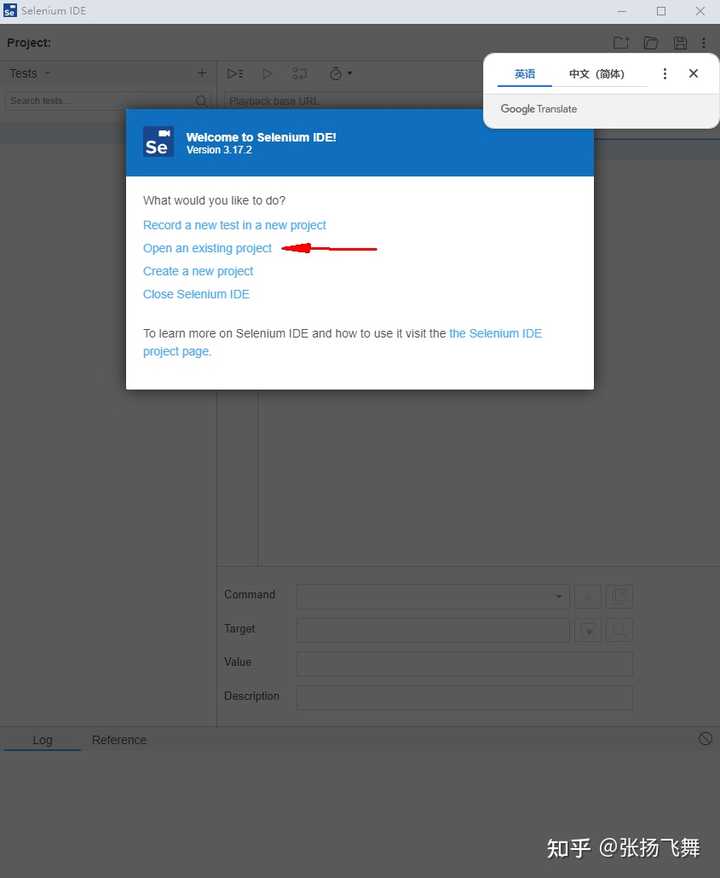
Task: Switch to the Log tab
Action: [x=43, y=740]
